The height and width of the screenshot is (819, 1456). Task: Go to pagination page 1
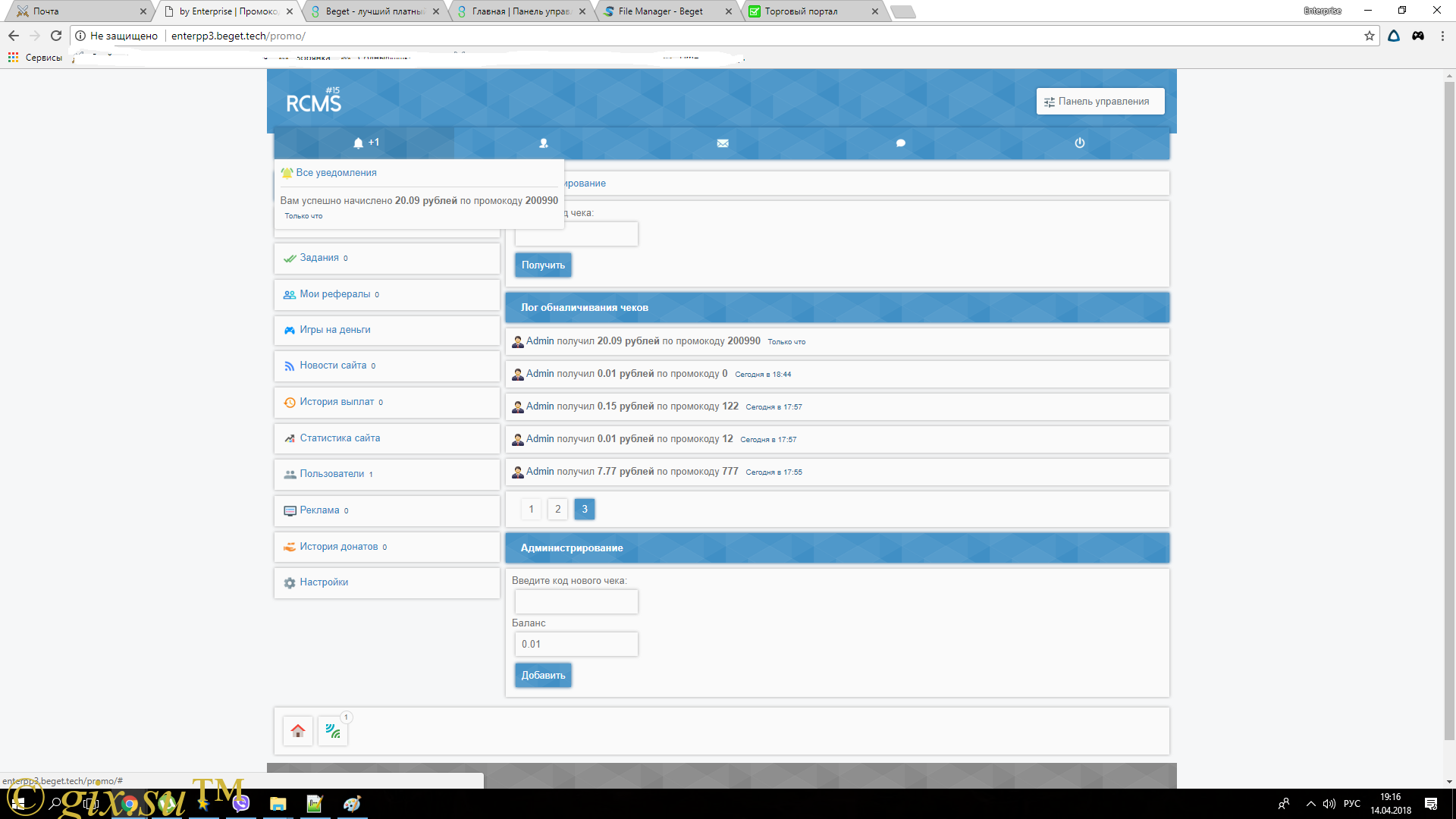[531, 509]
